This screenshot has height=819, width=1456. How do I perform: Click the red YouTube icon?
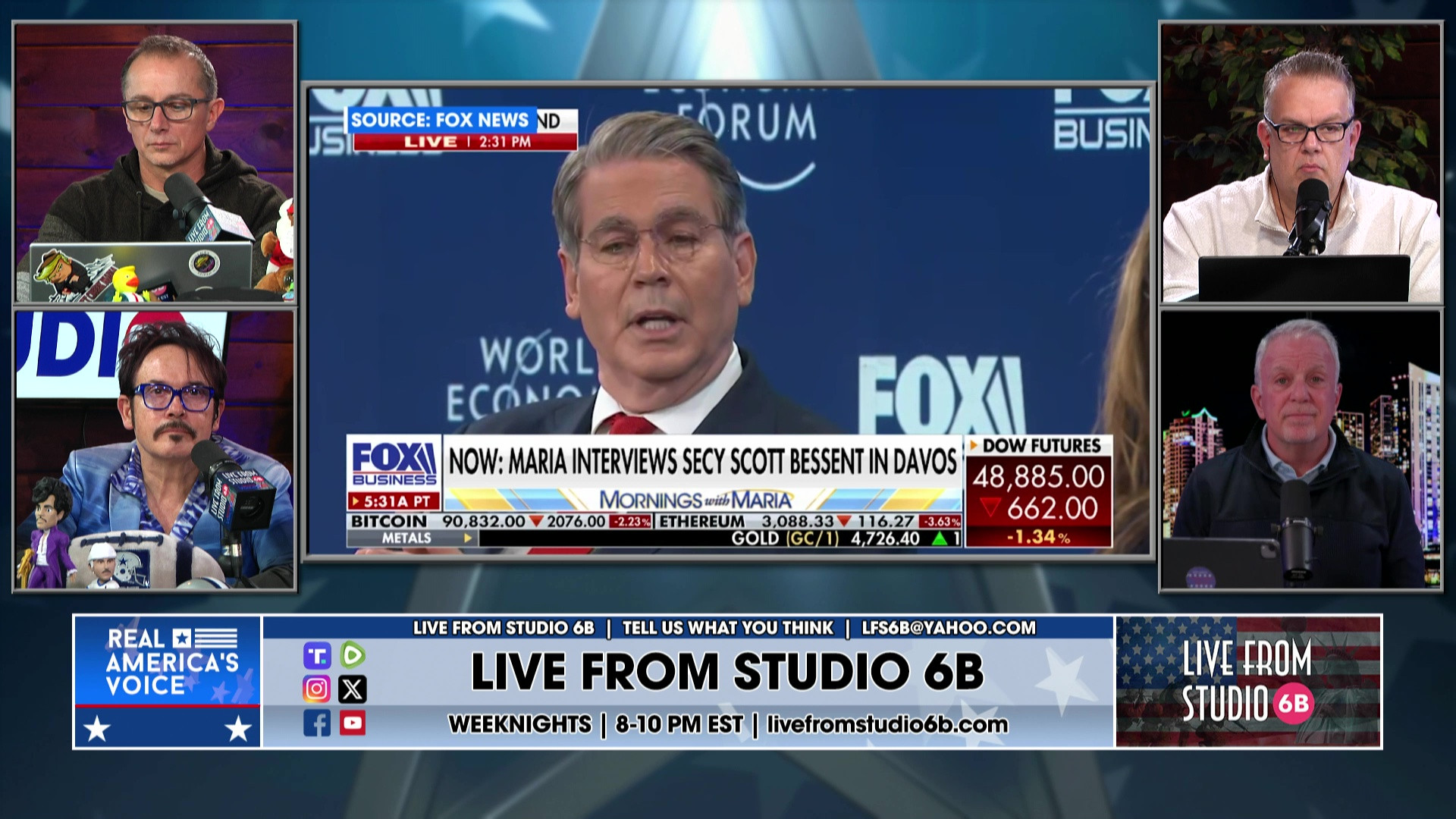(353, 723)
